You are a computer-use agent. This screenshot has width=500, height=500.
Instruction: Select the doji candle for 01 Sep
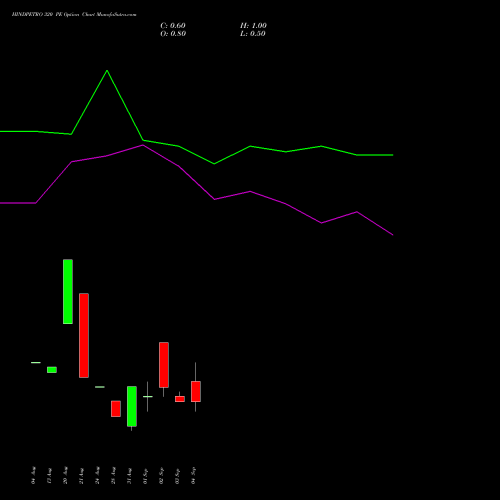click(x=148, y=396)
